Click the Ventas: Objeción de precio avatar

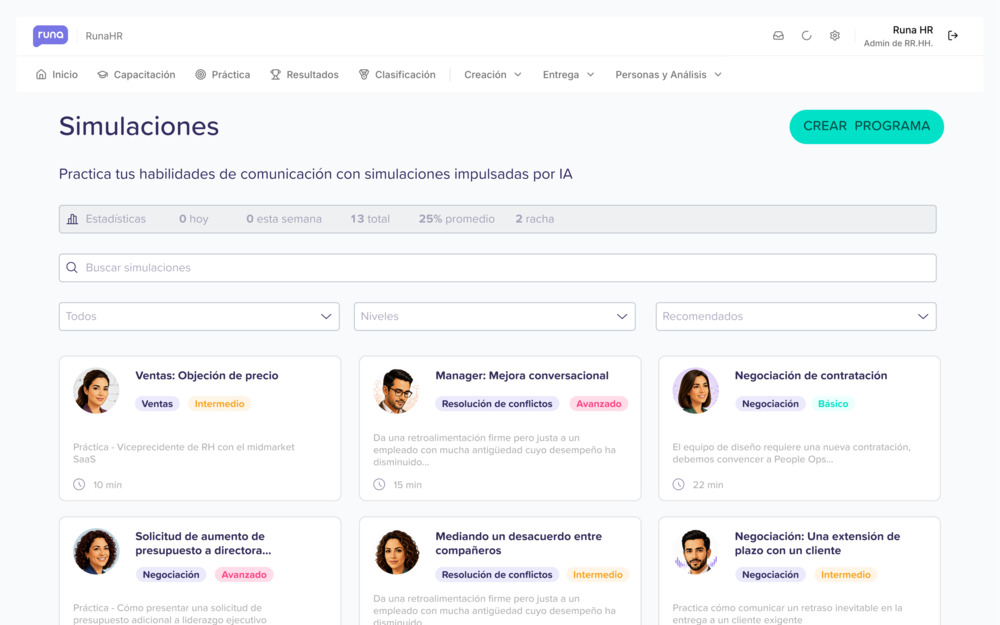96,391
